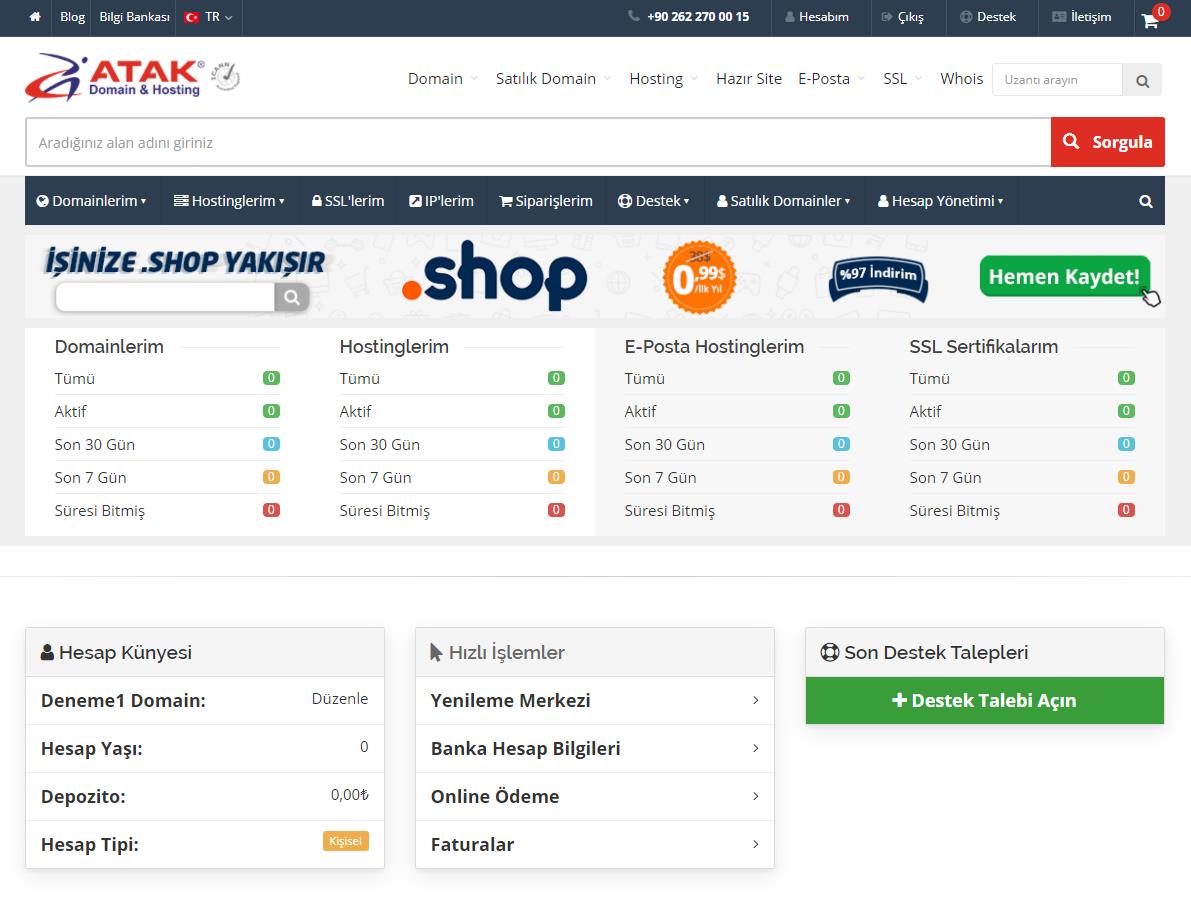This screenshot has width=1191, height=906.
Task: Click the Hostinglerim Süresi Bitmiş red badge
Action: [556, 510]
